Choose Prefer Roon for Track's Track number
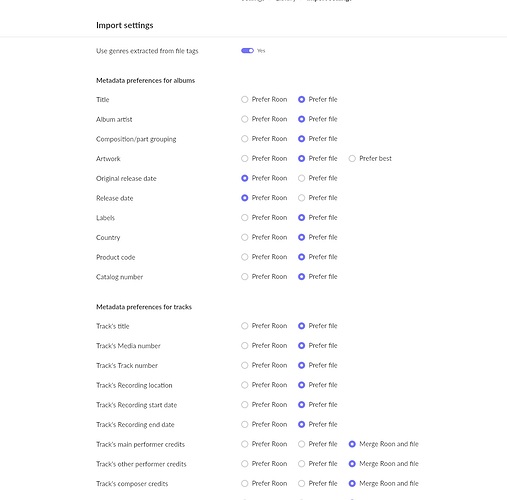507x500 pixels. (245, 365)
